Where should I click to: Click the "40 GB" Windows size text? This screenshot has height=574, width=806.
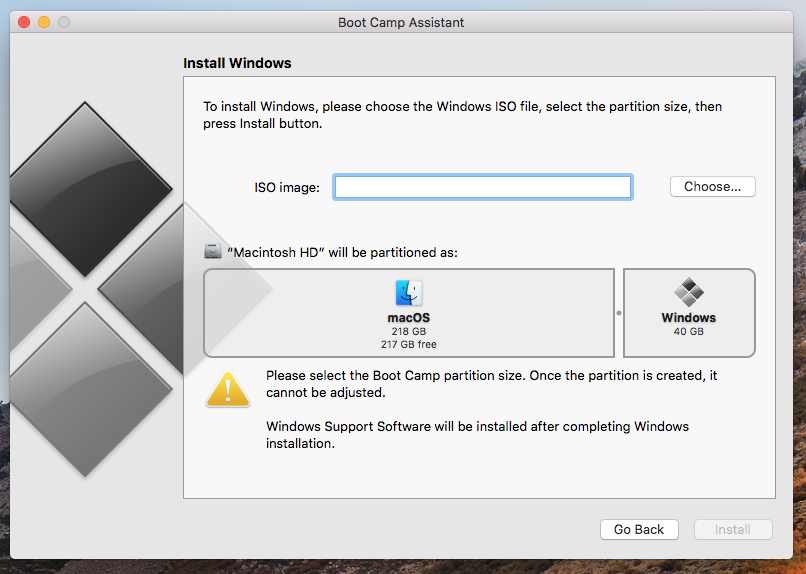tap(689, 331)
